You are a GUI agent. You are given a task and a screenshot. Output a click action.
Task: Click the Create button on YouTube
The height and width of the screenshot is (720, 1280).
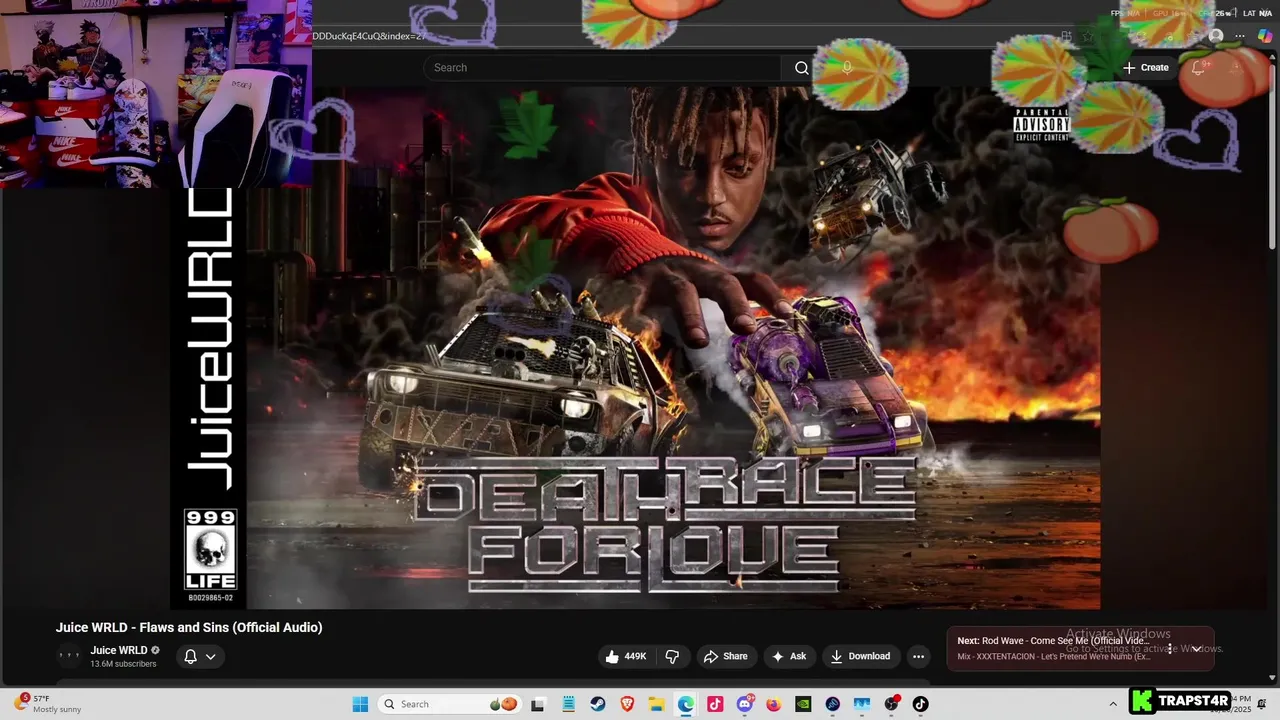tap(1146, 68)
